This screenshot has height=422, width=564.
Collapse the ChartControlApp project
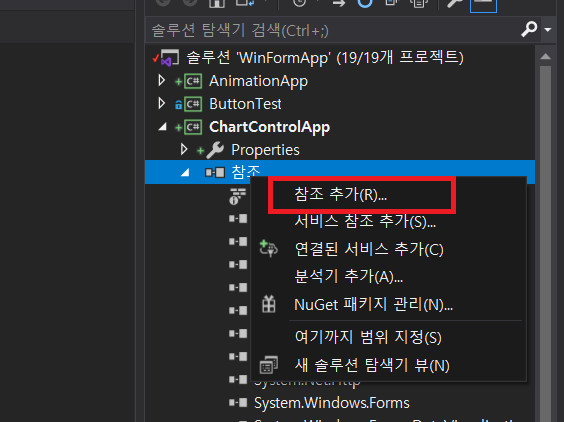point(162,127)
